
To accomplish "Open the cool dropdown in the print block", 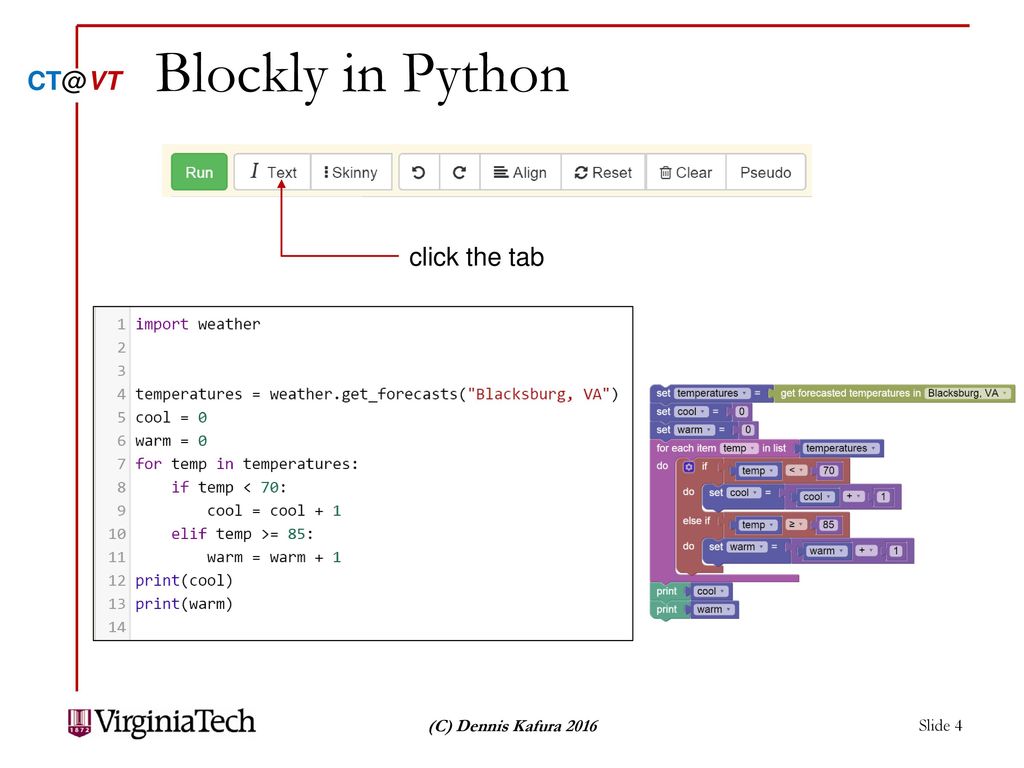I will [x=711, y=591].
